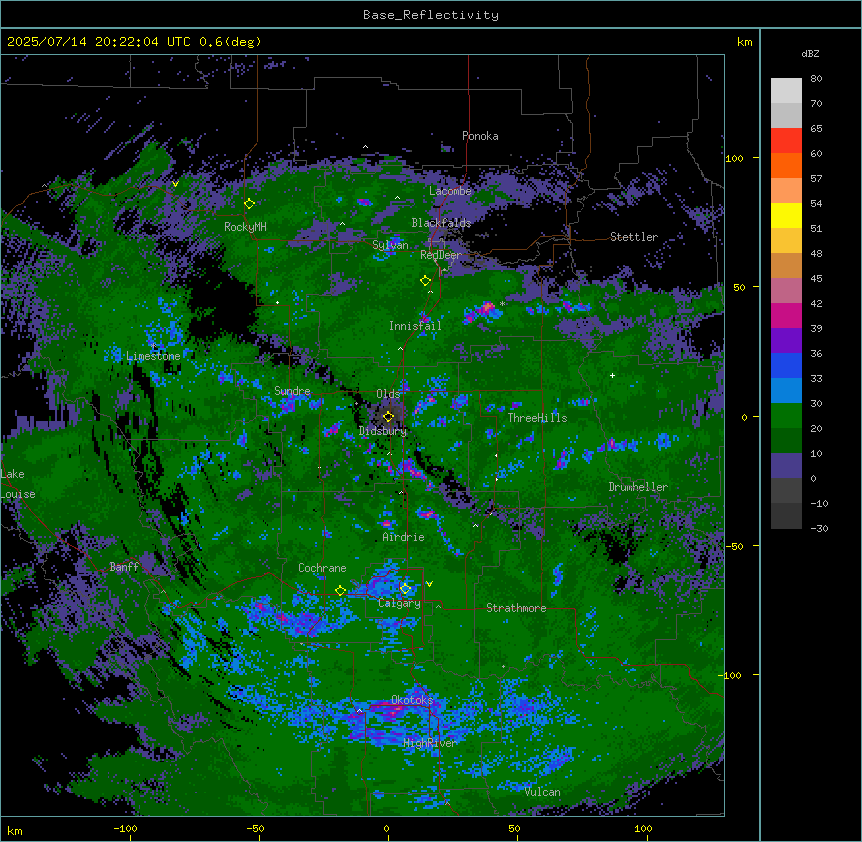Click the Sundre town label
The height and width of the screenshot is (842, 862).
pyautogui.click(x=292, y=391)
